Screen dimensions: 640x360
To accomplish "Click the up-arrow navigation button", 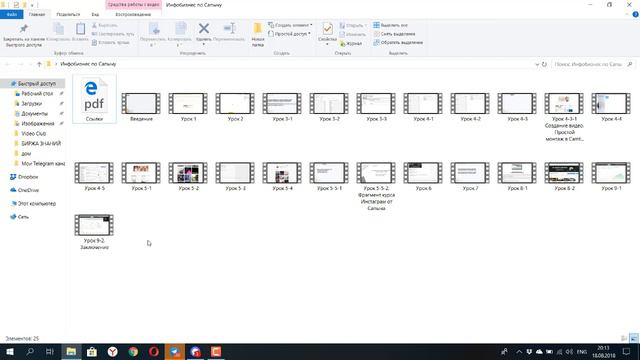I will (x=39, y=64).
